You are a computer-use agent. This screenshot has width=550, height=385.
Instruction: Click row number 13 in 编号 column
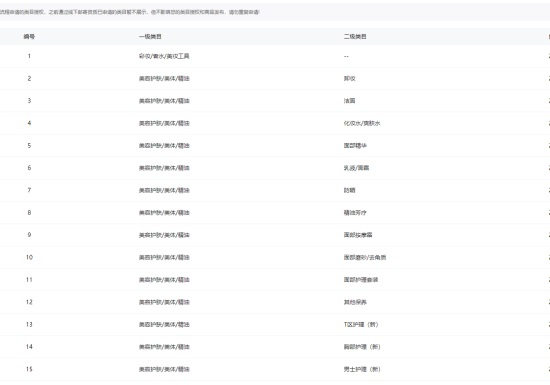[29, 324]
